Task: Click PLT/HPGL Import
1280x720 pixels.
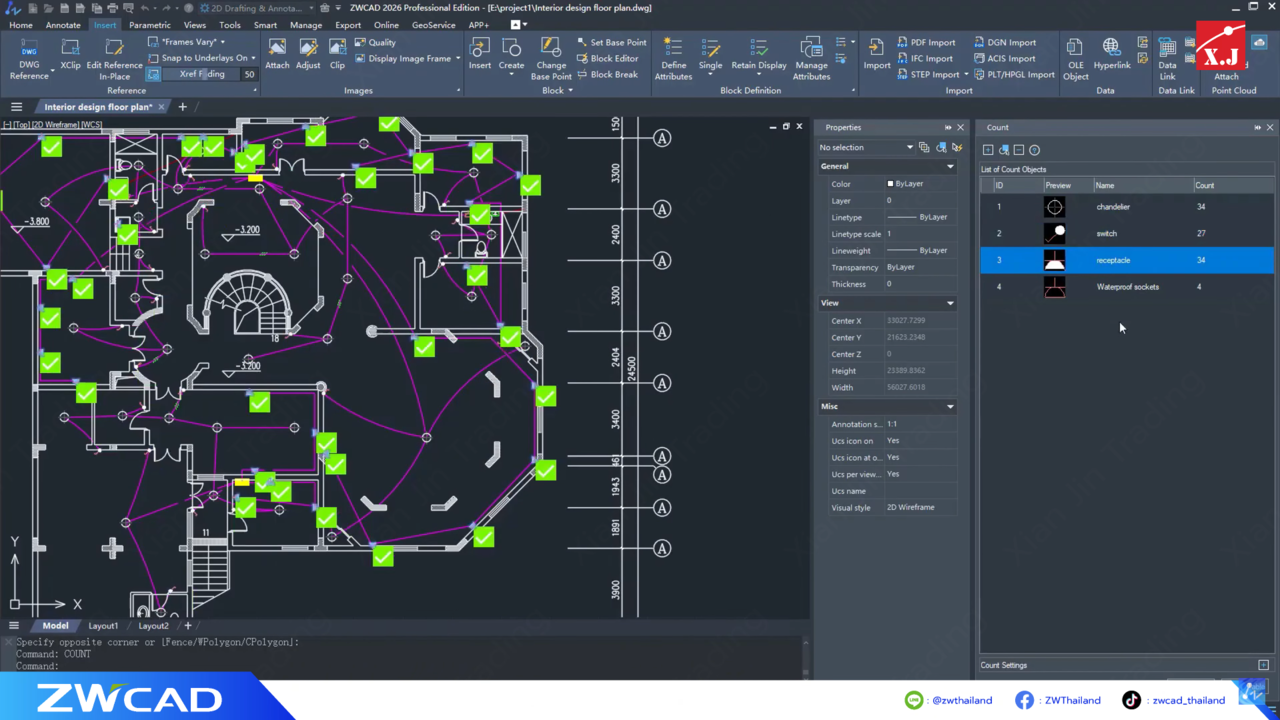Action: click(1013, 74)
